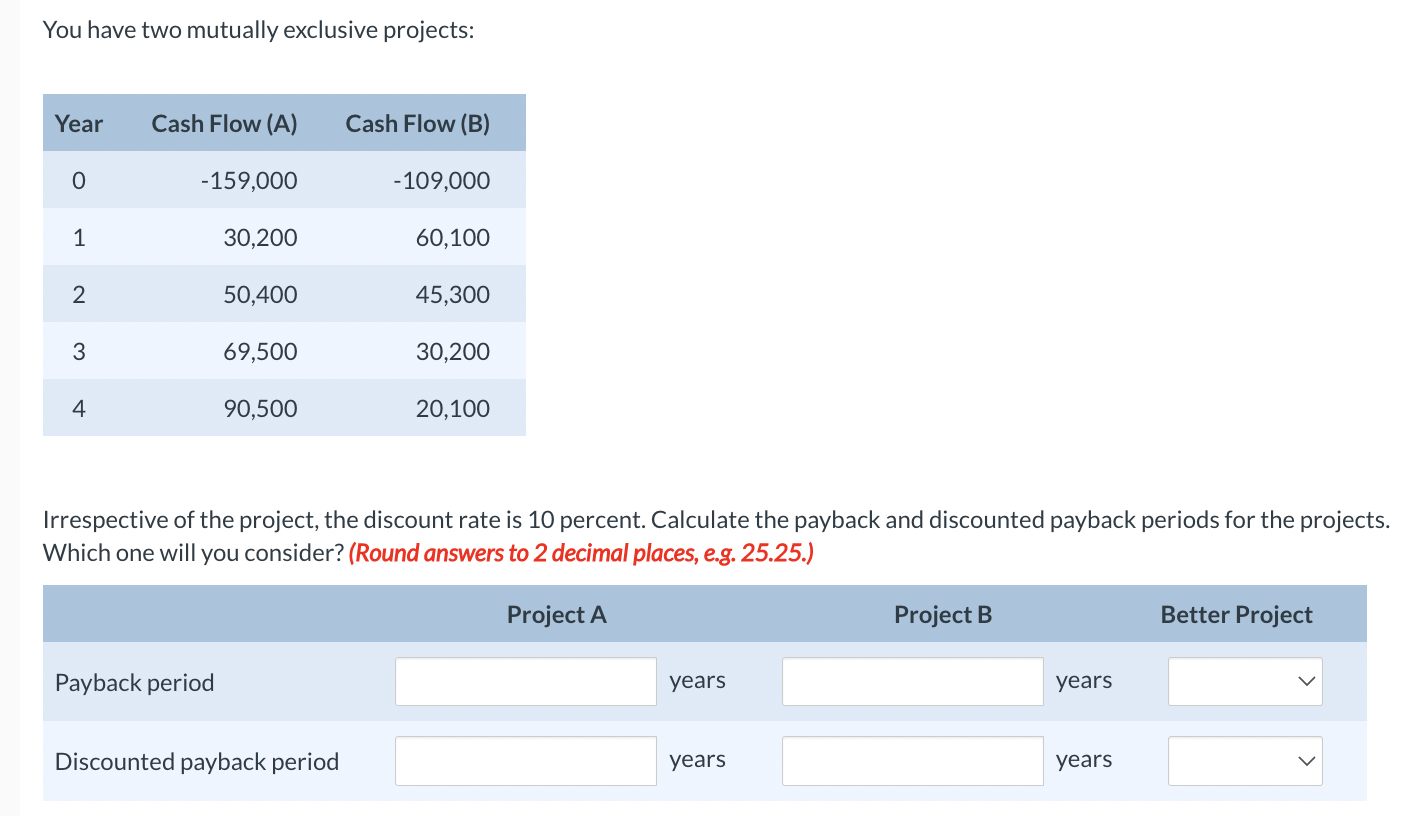The width and height of the screenshot is (1408, 816).
Task: Click the Payback period input for Project B
Action: click(912, 681)
